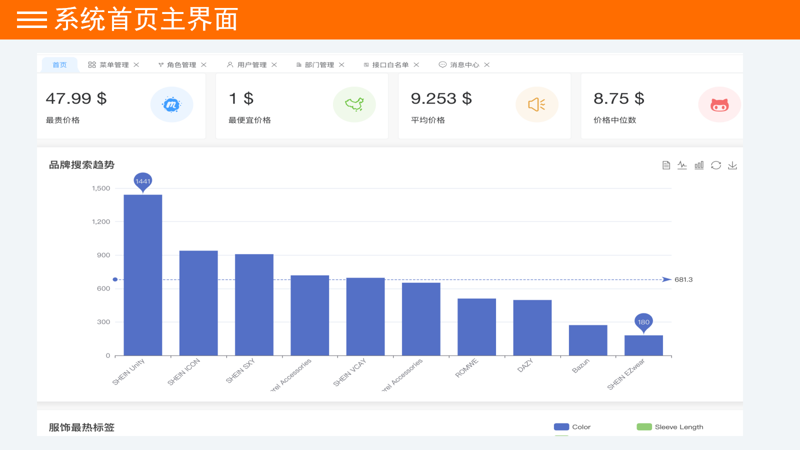Click the DAZY bar
Viewport: 800px width, 450px height.
coord(532,328)
